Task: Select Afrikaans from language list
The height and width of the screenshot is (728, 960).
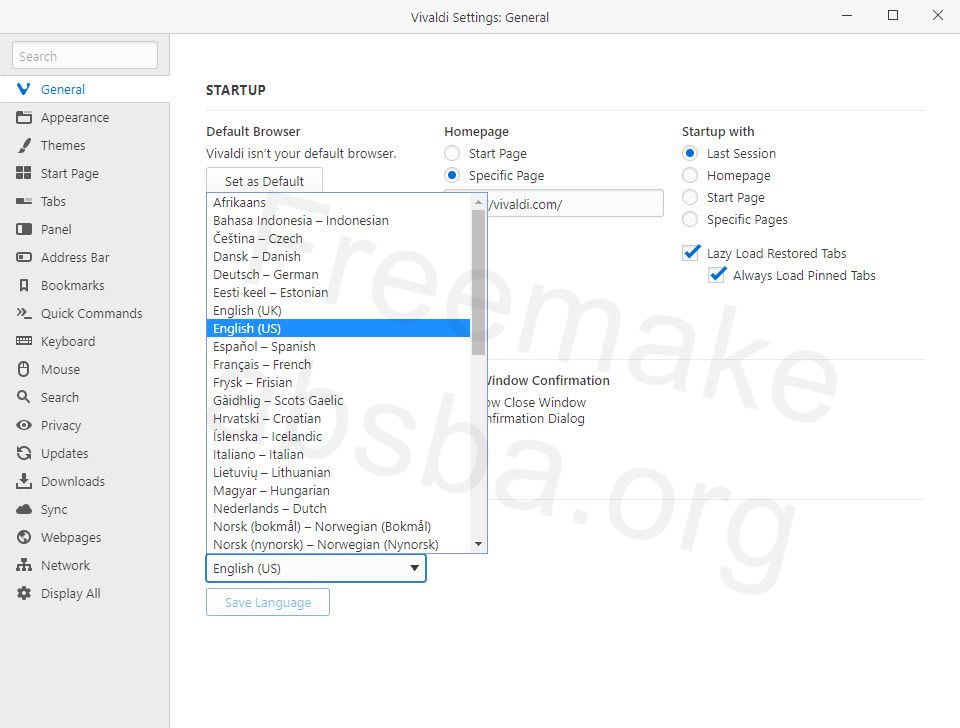Action: (339, 203)
